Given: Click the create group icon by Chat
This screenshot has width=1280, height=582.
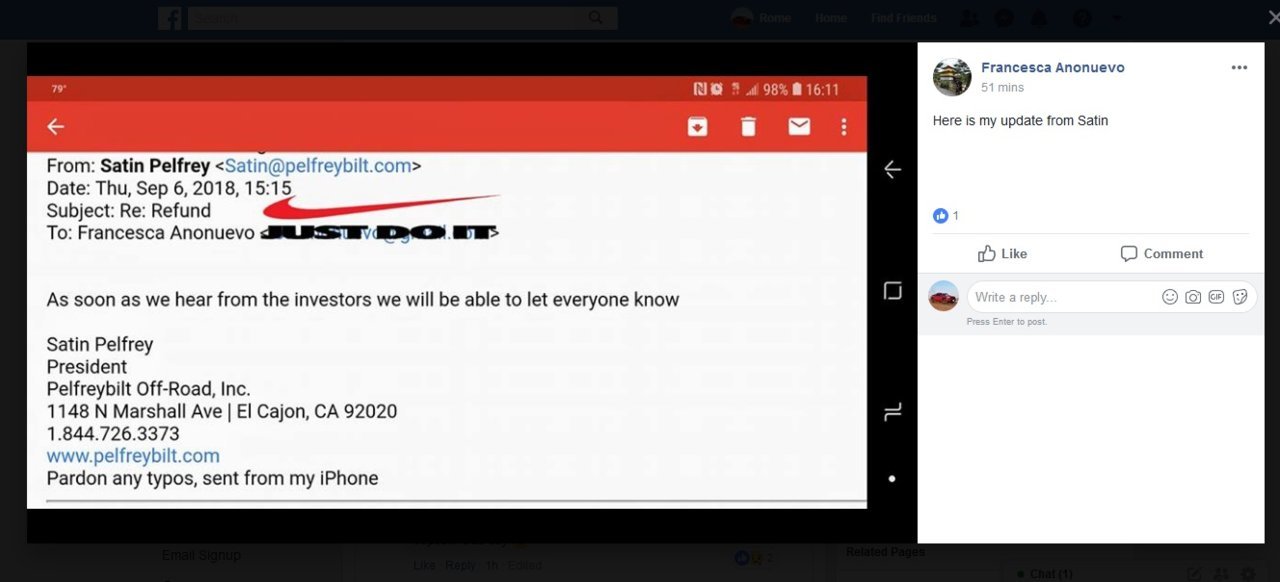Looking at the screenshot, I should (x=1221, y=574).
